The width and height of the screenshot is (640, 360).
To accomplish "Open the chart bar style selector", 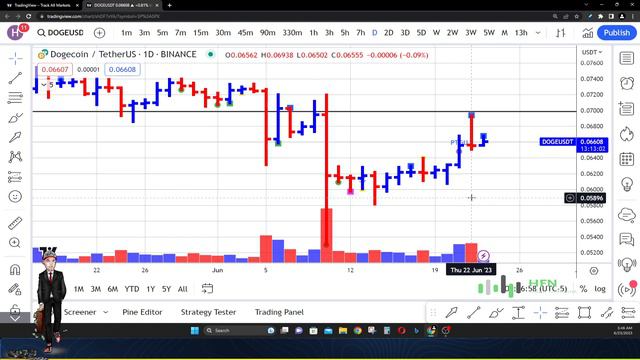I will (560, 33).
